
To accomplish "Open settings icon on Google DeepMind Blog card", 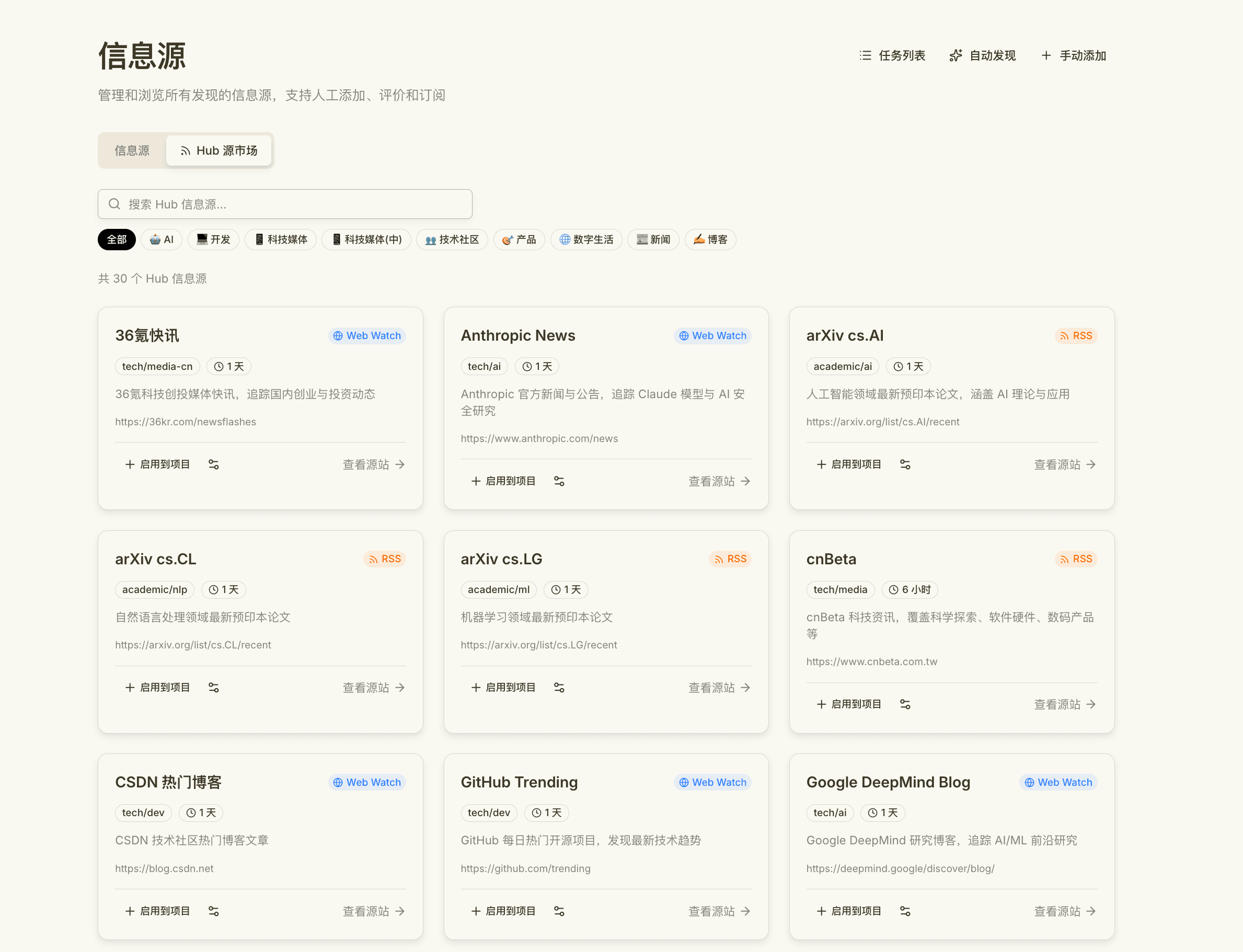I will click(x=905, y=911).
